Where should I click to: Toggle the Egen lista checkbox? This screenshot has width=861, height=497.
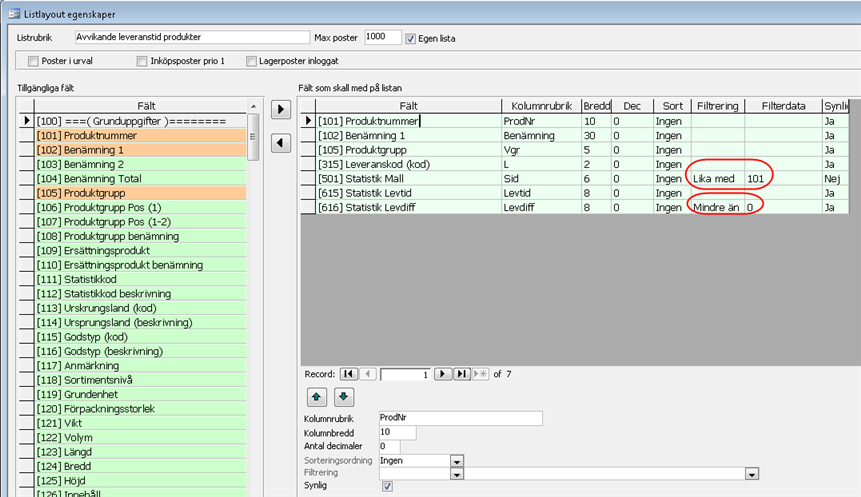coord(411,38)
